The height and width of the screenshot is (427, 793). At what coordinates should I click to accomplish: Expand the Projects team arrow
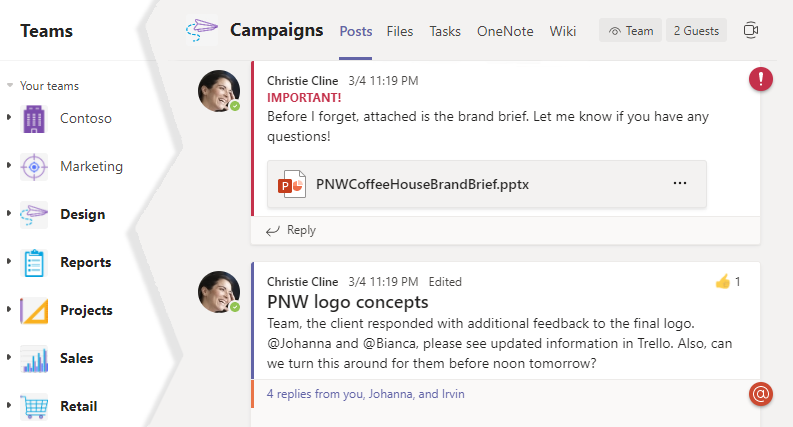[x=9, y=310]
